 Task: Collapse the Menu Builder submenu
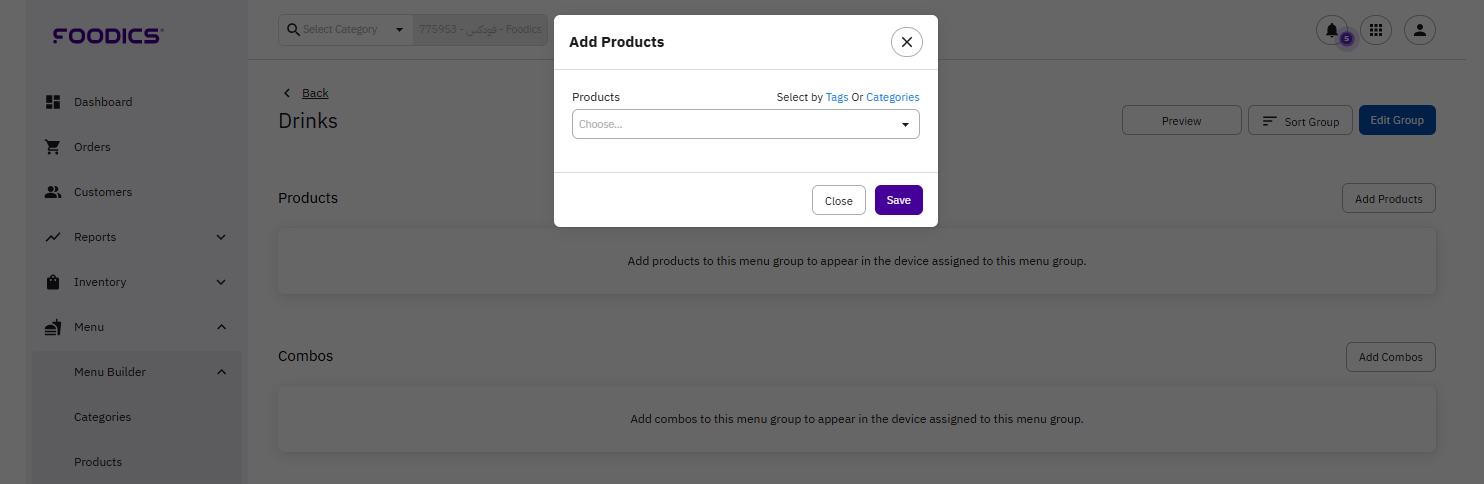(x=221, y=372)
